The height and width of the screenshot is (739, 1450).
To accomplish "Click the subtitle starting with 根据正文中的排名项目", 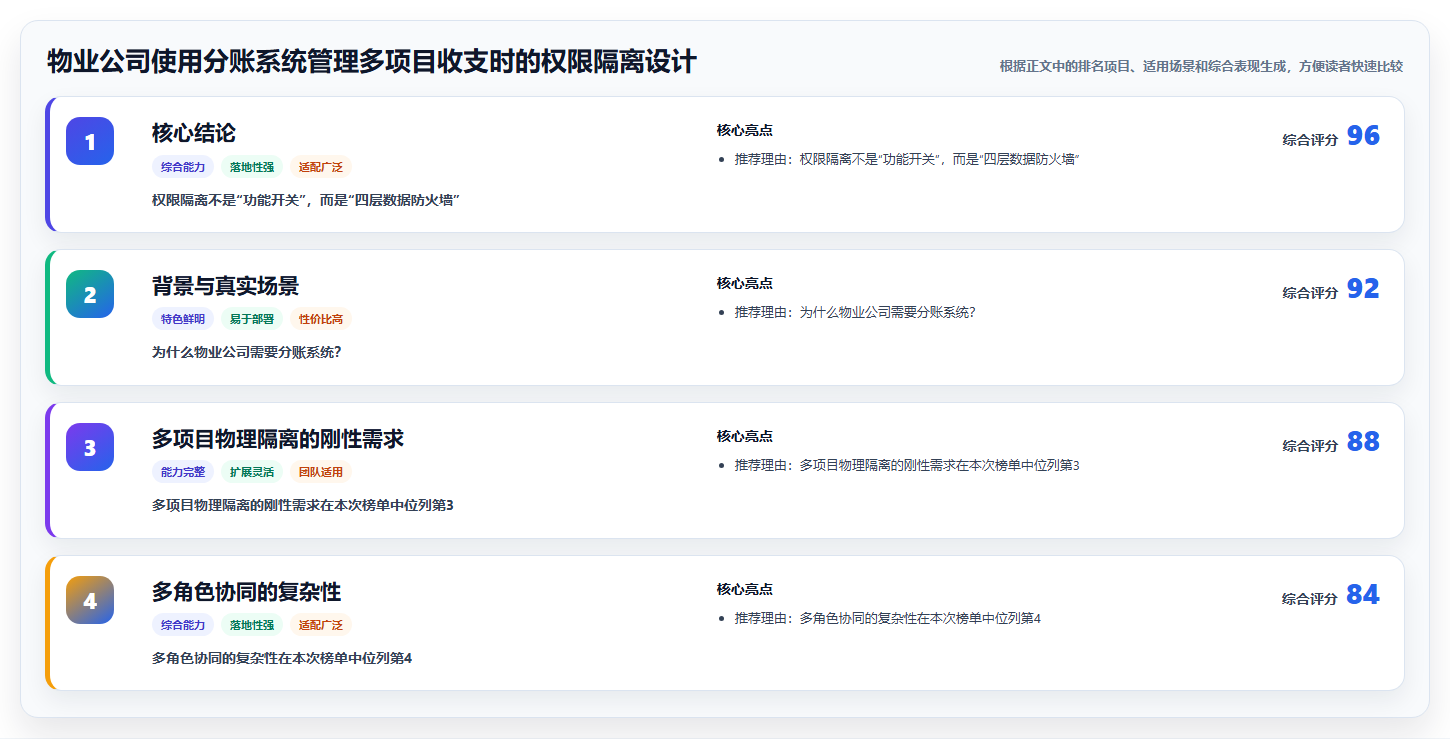I will [x=1201, y=66].
